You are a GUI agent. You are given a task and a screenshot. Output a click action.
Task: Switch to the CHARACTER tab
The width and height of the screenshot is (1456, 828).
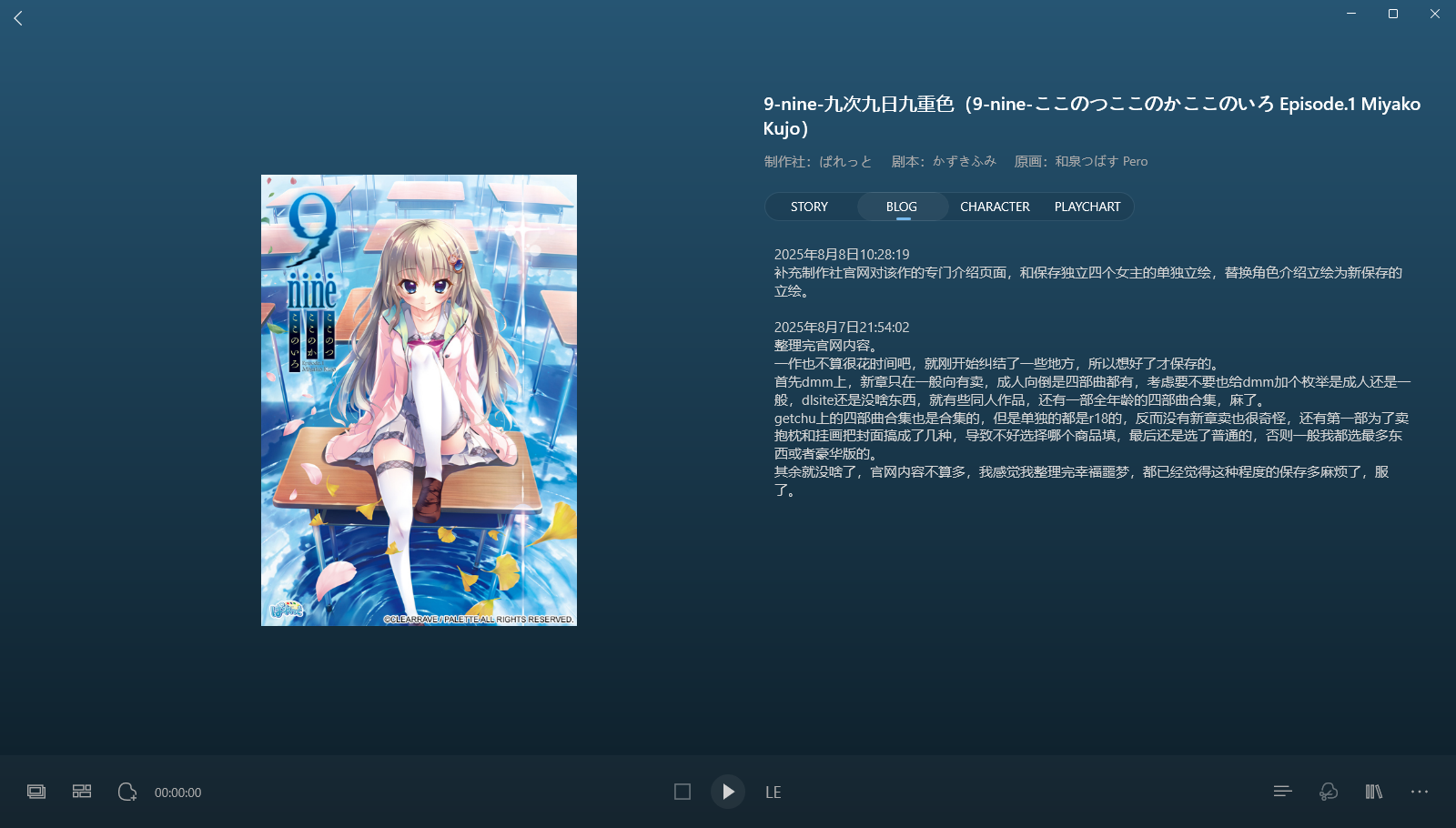click(x=995, y=207)
